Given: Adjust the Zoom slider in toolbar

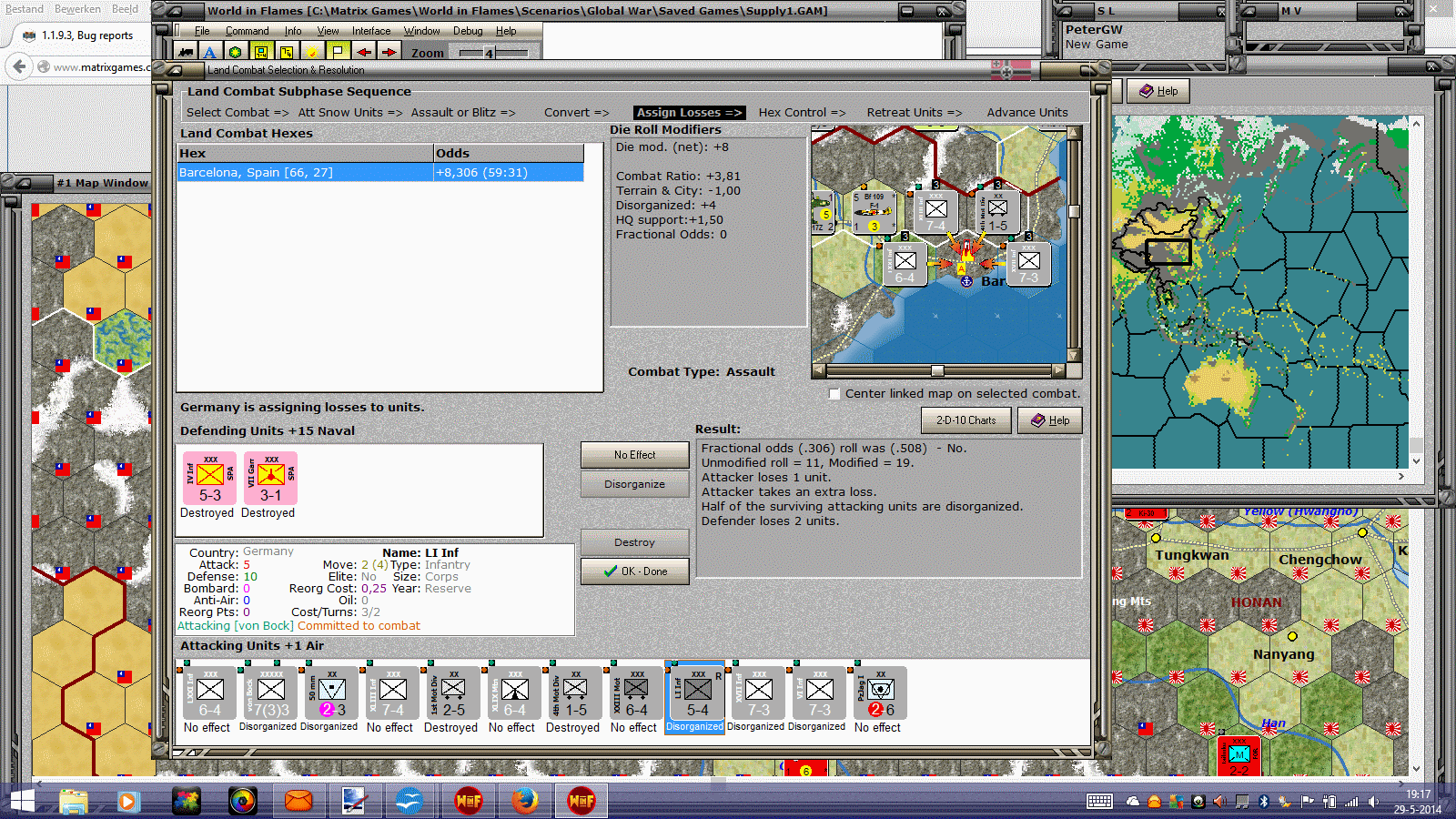Looking at the screenshot, I should tap(490, 53).
